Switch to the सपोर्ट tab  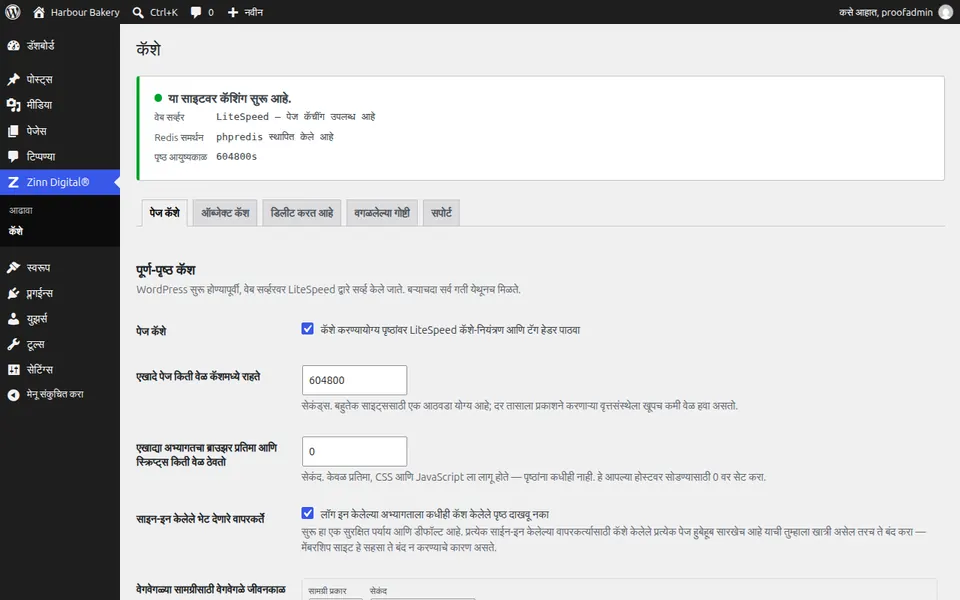441,213
